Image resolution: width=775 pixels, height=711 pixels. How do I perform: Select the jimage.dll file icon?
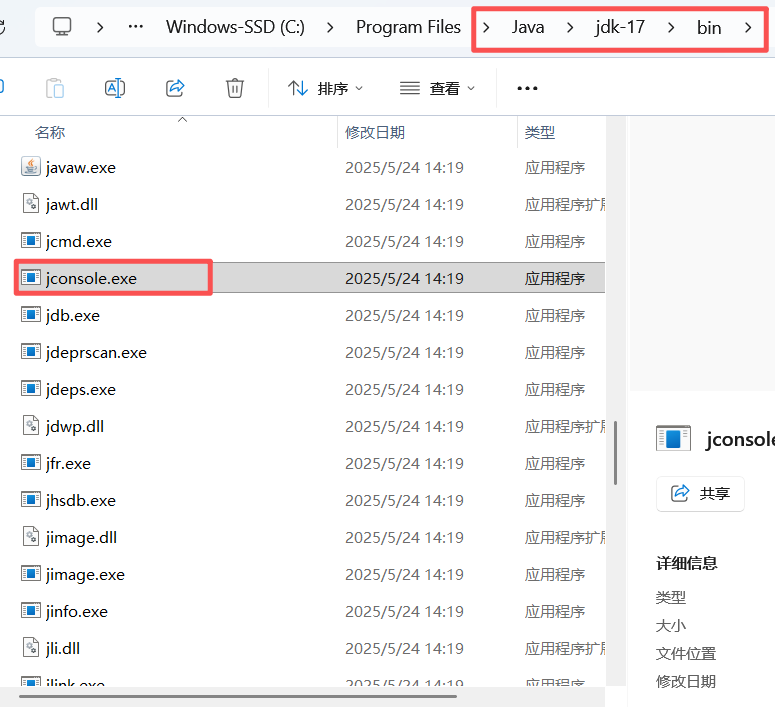click(x=31, y=537)
